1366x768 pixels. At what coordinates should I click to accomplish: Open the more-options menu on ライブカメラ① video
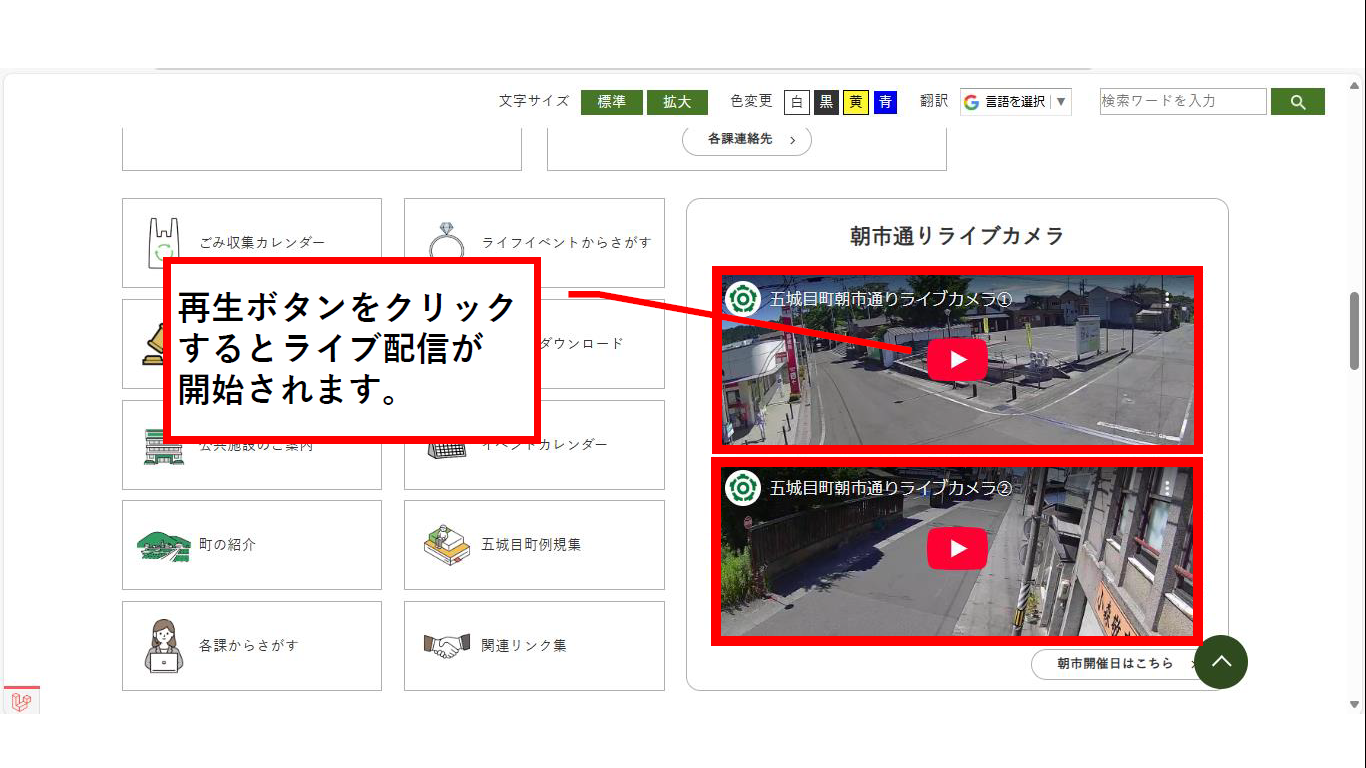pyautogui.click(x=1167, y=299)
